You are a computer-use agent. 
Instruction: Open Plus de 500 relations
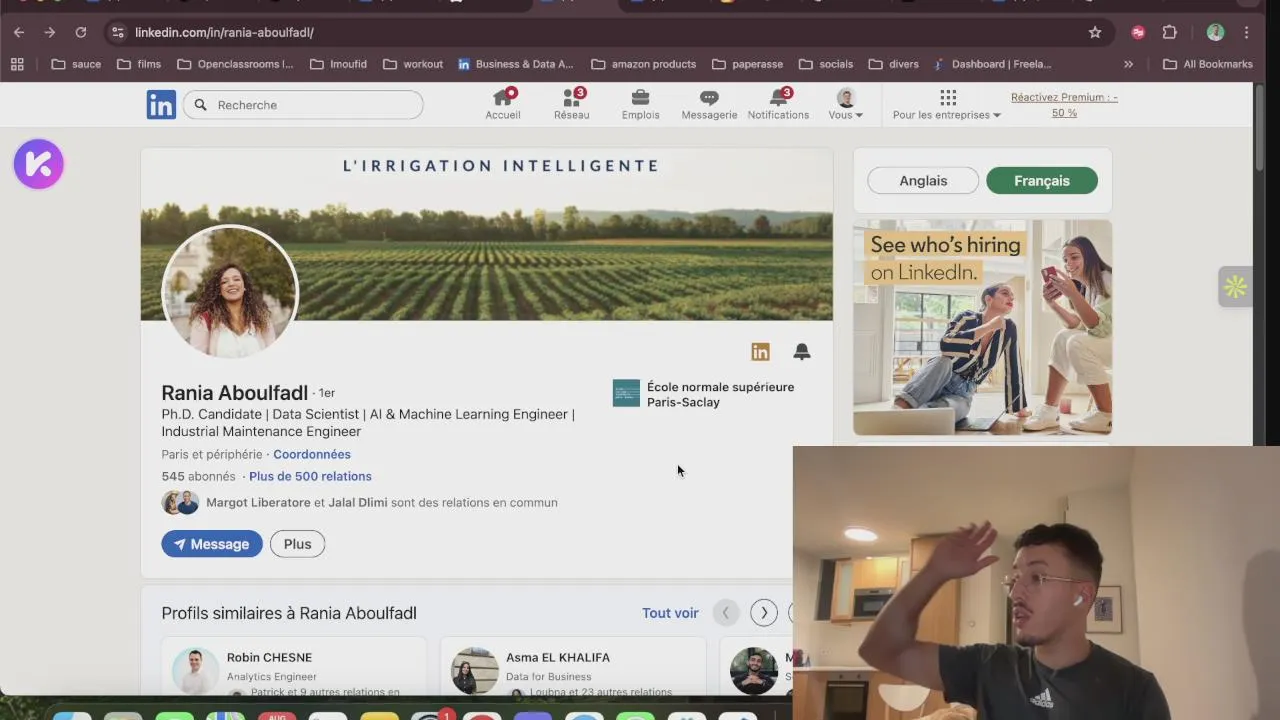click(310, 476)
